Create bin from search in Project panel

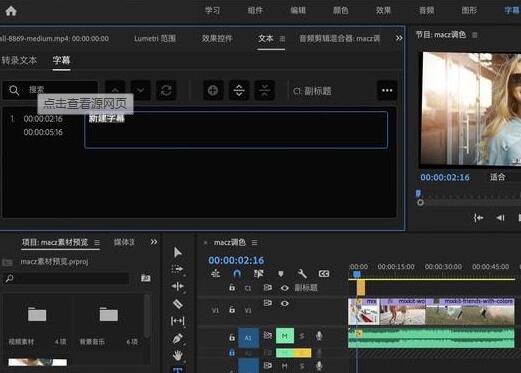(x=146, y=278)
